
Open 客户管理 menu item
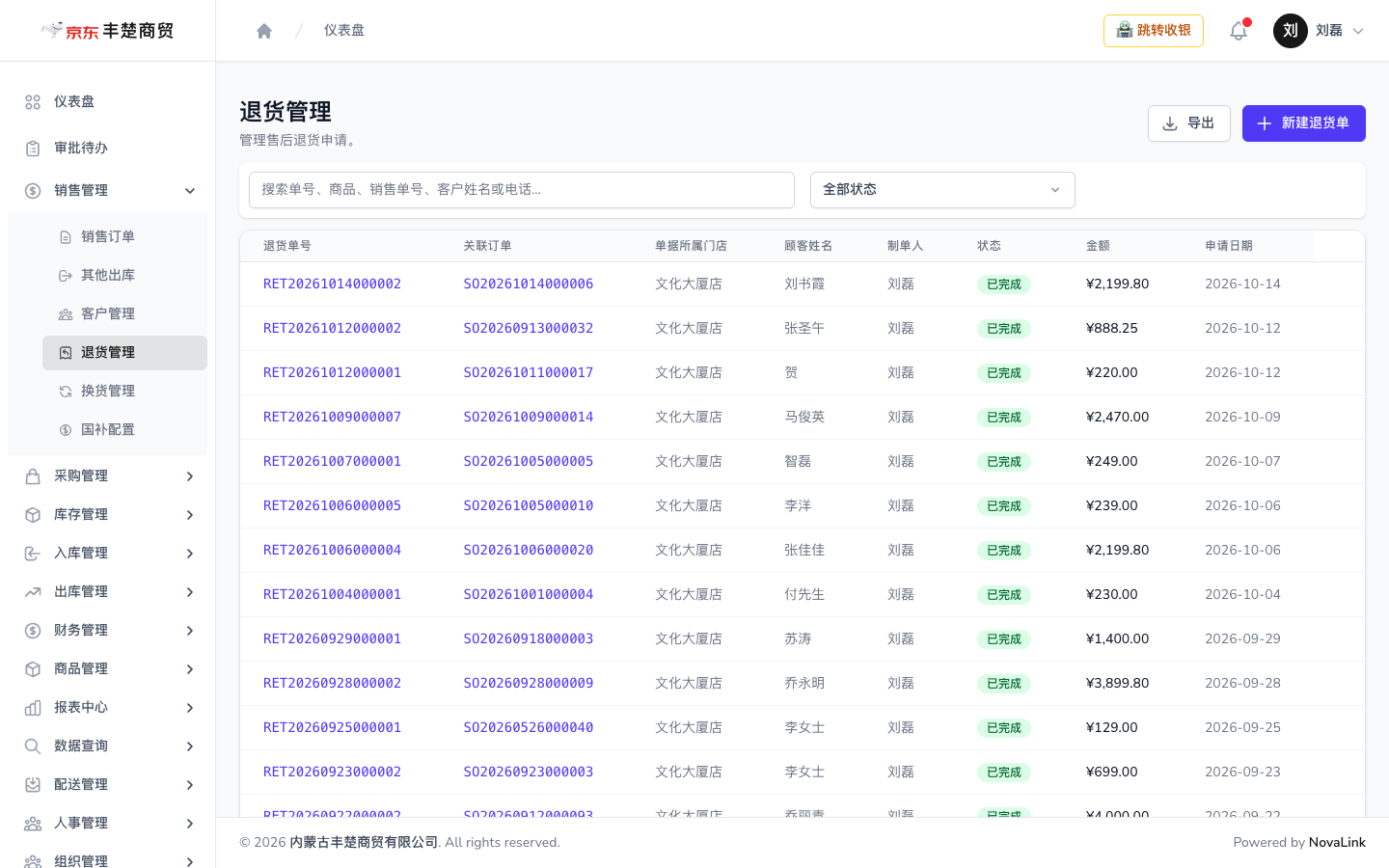[124, 314]
